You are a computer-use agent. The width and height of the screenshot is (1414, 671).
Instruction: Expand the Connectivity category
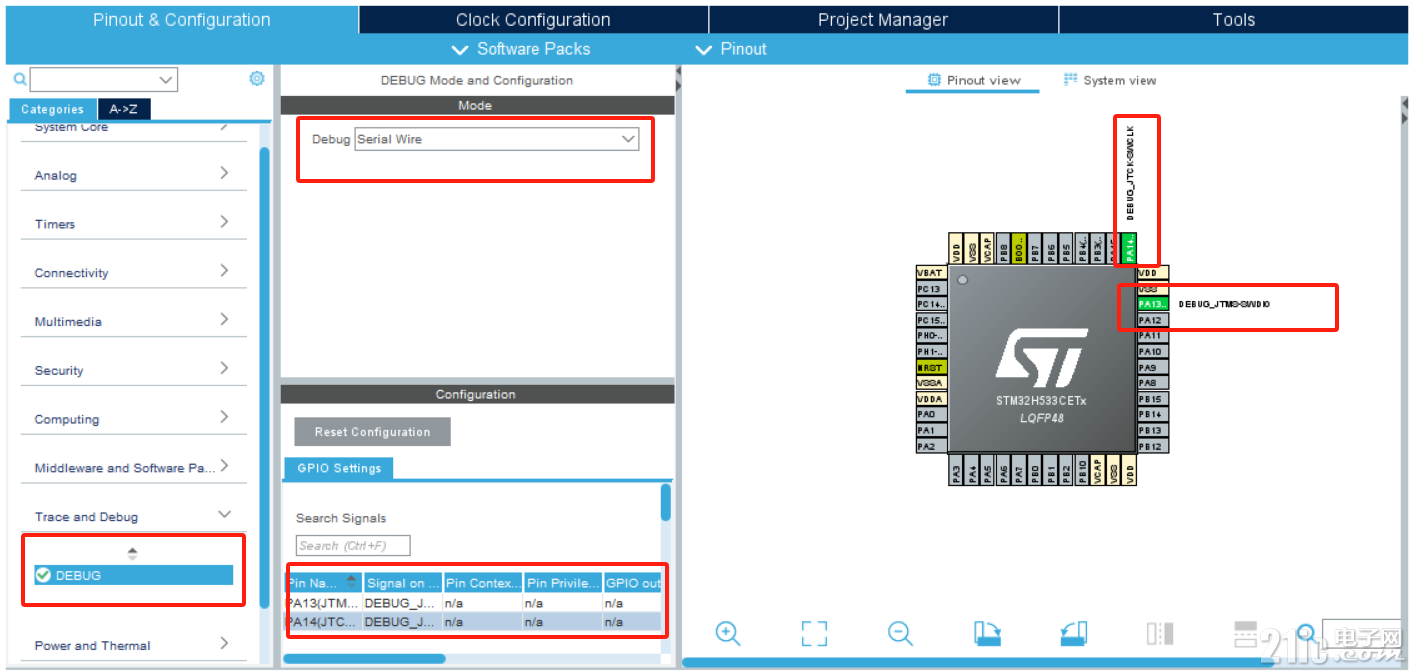point(225,271)
